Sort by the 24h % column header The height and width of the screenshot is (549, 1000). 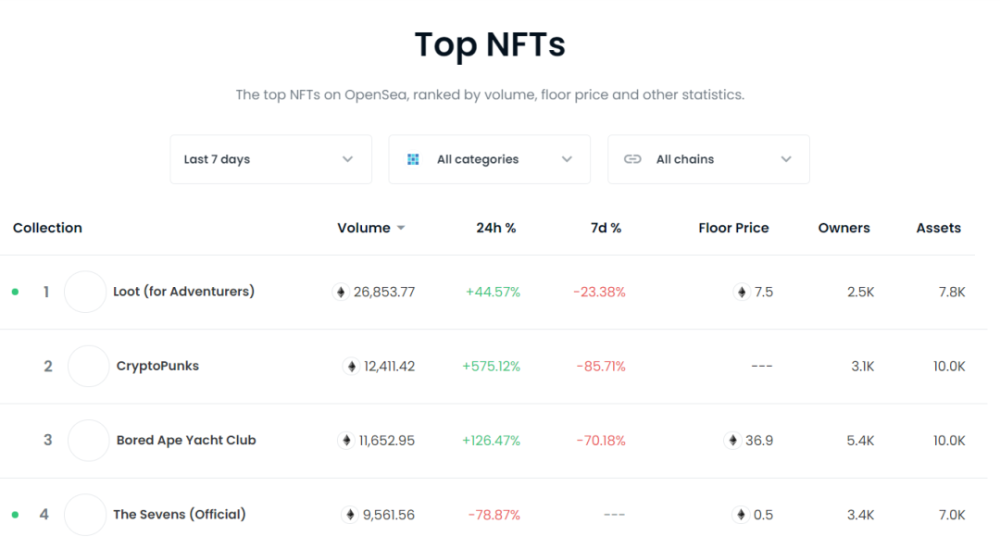(496, 228)
